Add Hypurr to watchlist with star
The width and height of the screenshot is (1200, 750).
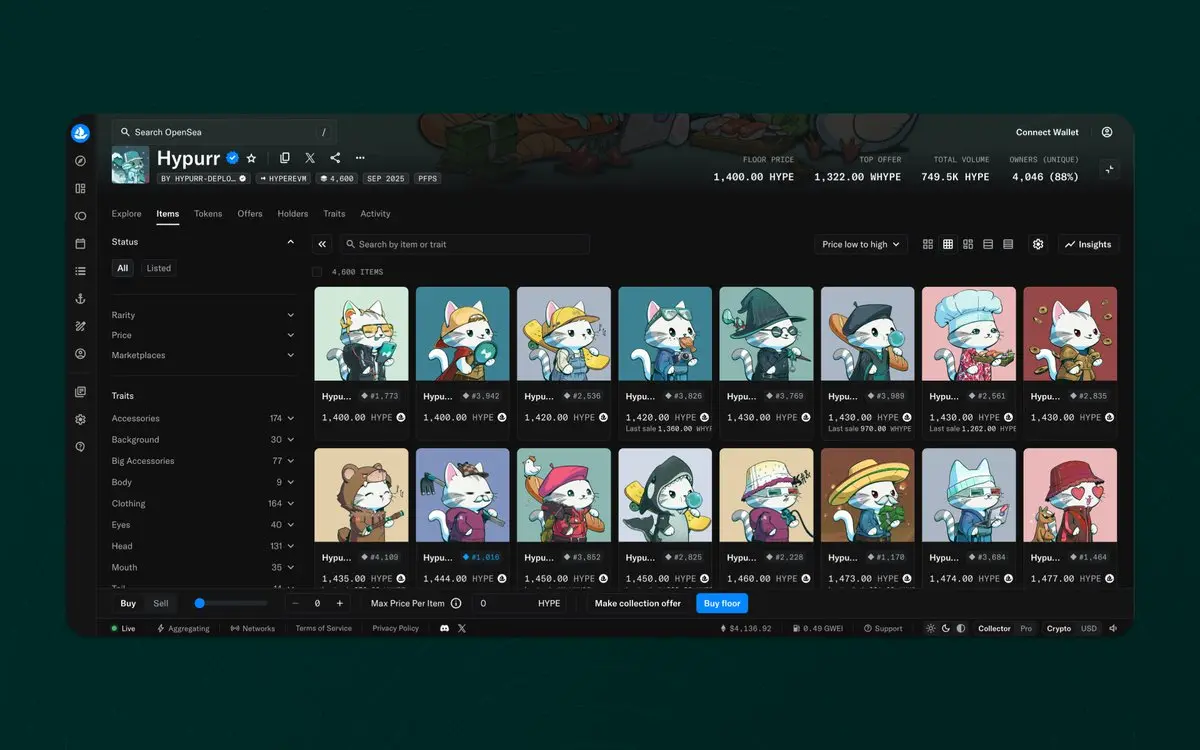pos(251,158)
